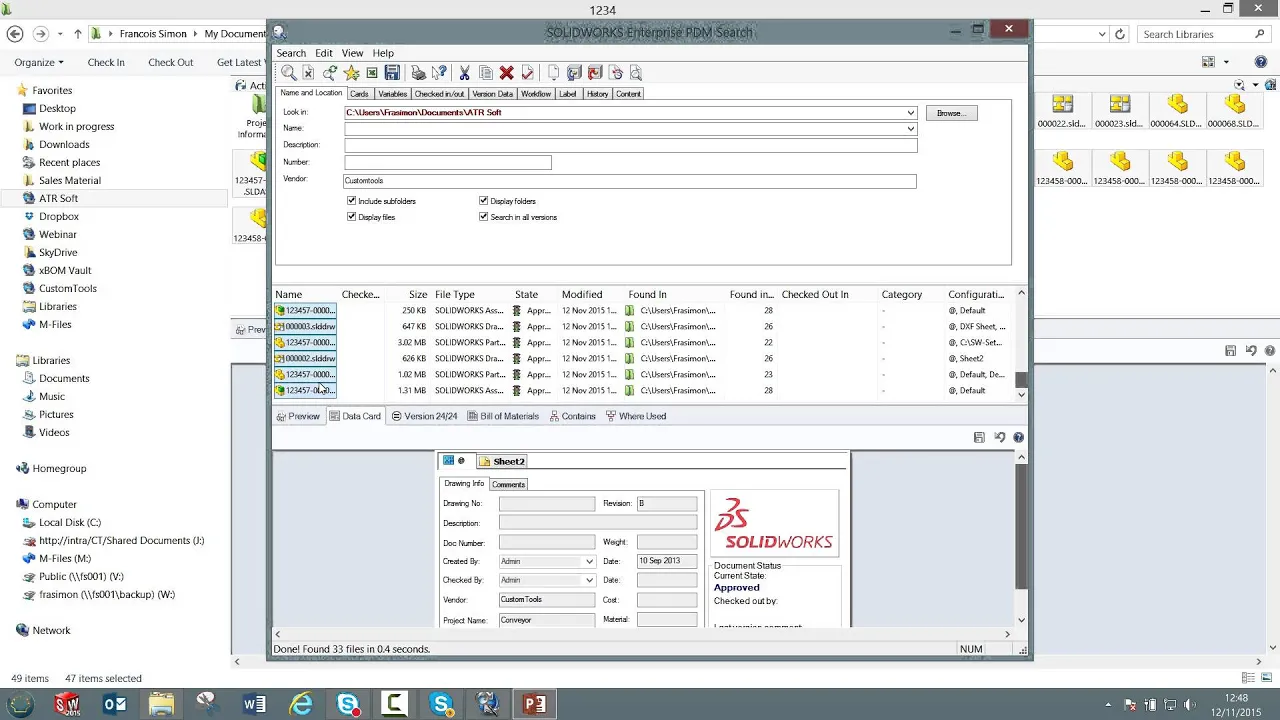The width and height of the screenshot is (1280, 720).
Task: Expand the Look in path dropdown
Action: [910, 113]
